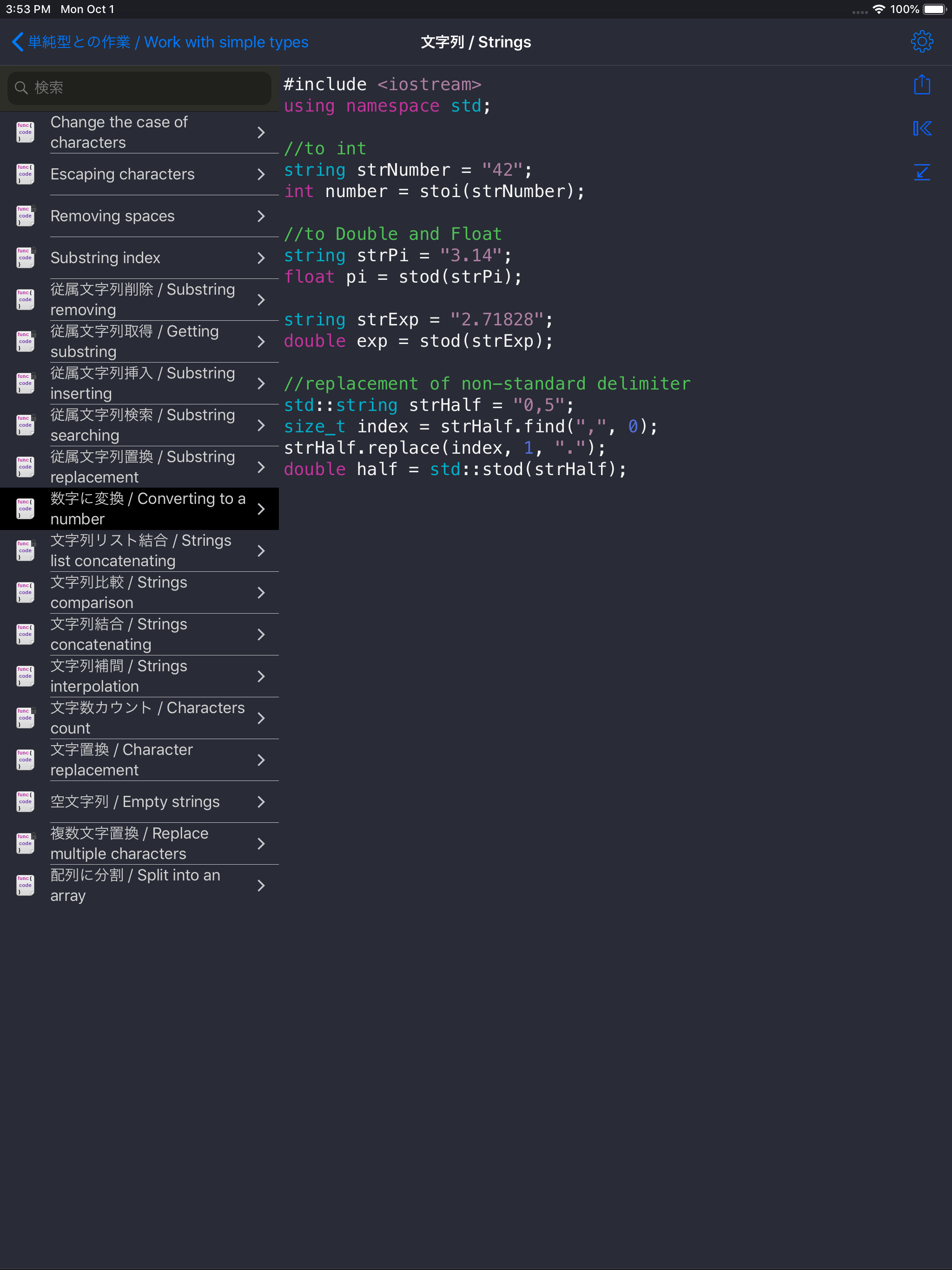The width and height of the screenshot is (952, 1270).
Task: Tap the share code icon
Action: 921,85
